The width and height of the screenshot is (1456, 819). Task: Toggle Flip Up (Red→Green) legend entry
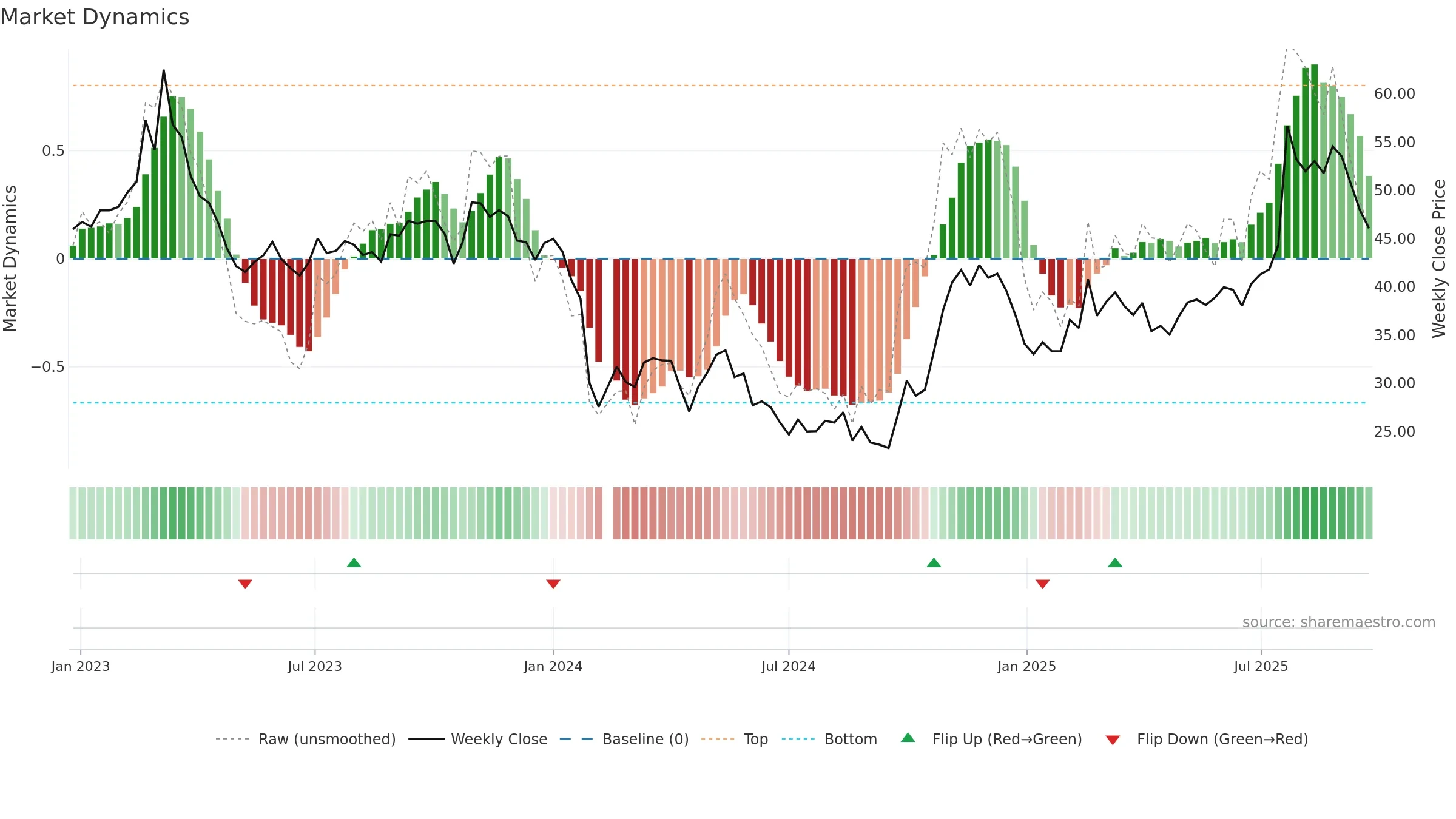[991, 739]
